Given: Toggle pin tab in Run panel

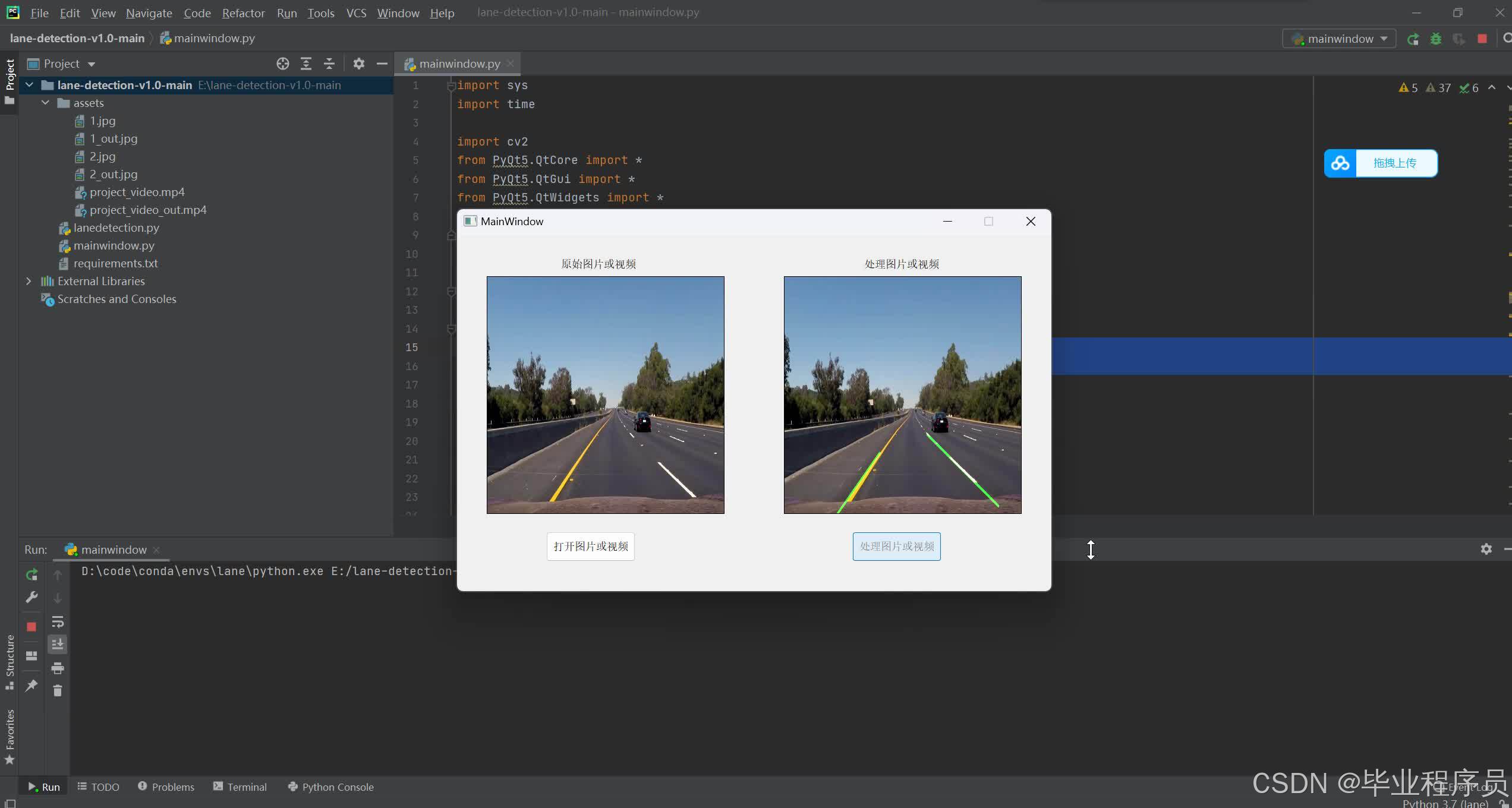Looking at the screenshot, I should (x=31, y=686).
